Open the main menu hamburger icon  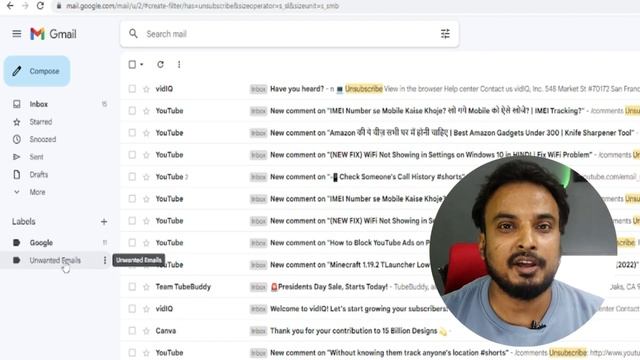click(x=17, y=34)
